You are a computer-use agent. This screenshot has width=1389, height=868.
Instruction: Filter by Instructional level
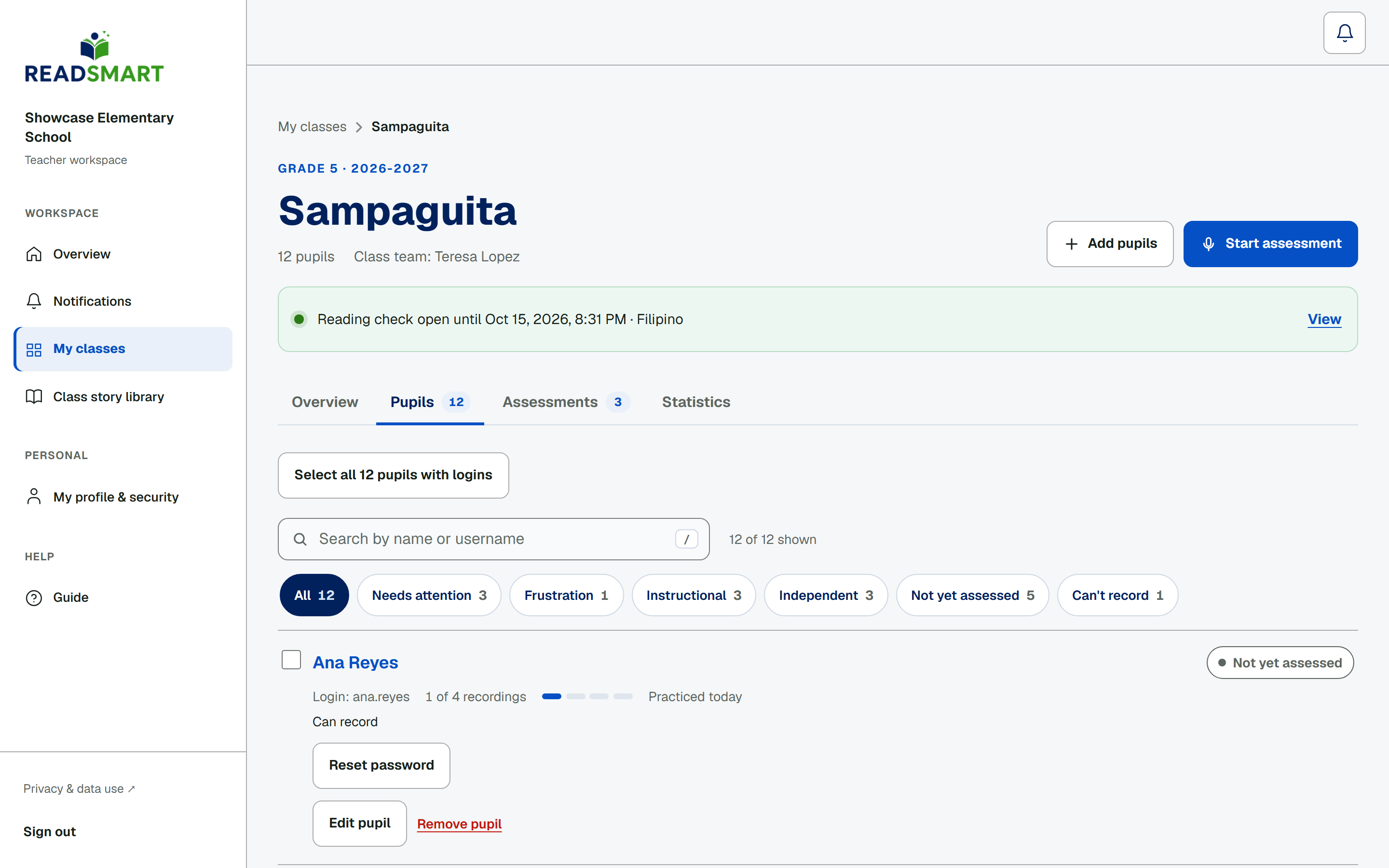point(694,596)
